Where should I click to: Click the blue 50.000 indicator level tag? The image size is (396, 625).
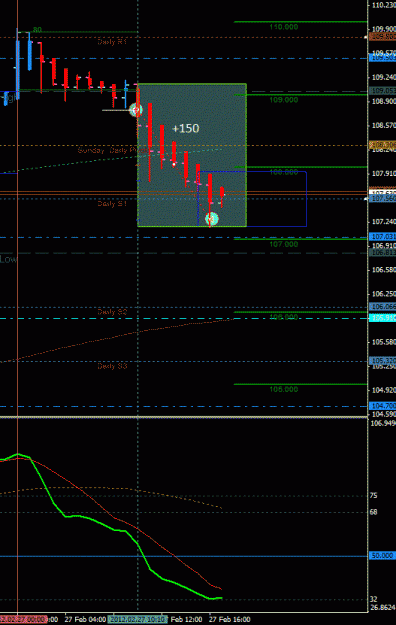point(383,555)
